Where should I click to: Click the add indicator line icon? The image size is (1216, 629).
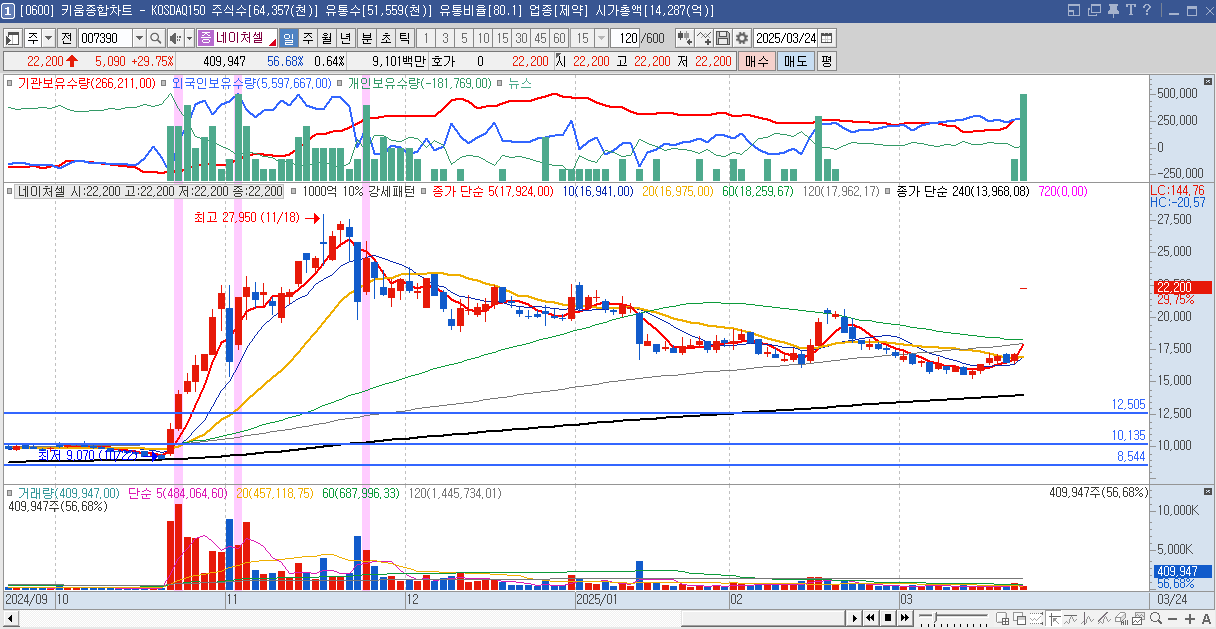click(704, 38)
